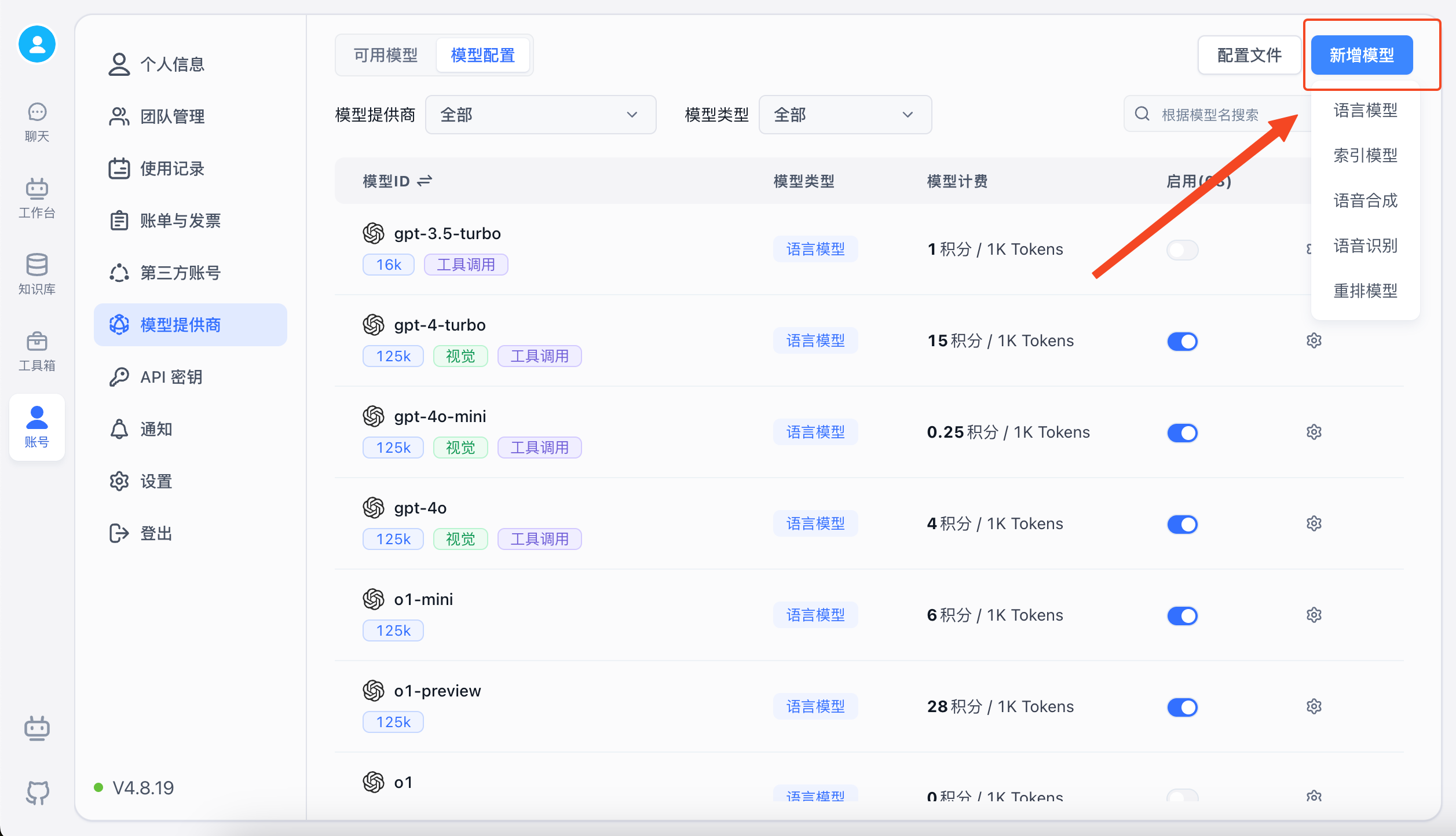The height and width of the screenshot is (836, 1456).
Task: Click the user avatar icon at top left
Action: point(36,45)
